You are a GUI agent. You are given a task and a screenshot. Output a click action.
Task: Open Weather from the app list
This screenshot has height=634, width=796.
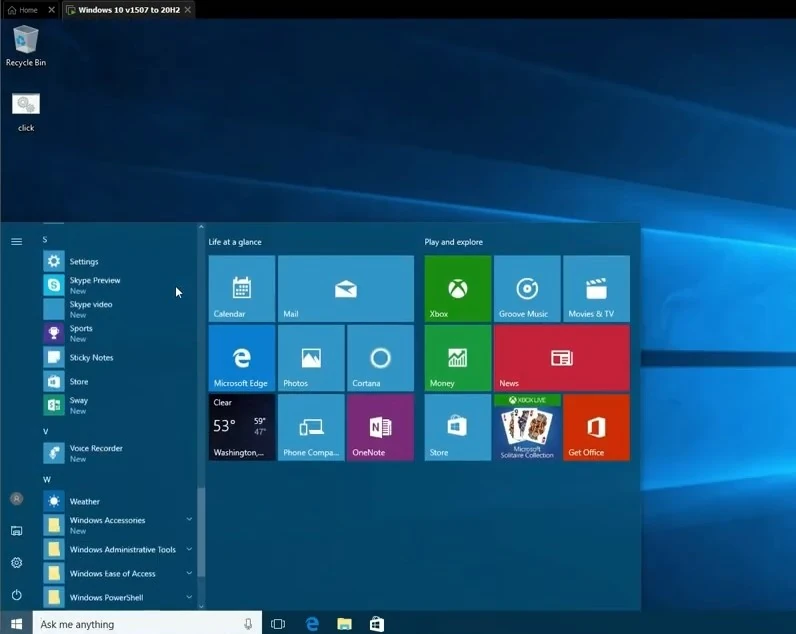(x=118, y=501)
